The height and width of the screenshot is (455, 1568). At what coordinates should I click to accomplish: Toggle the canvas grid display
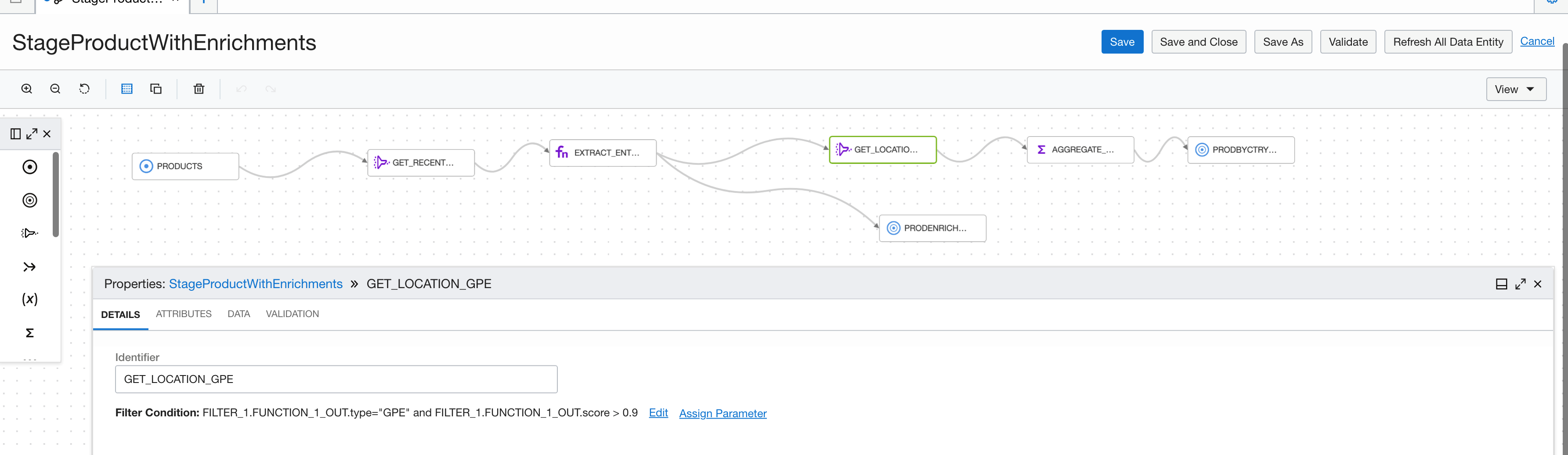coord(126,88)
